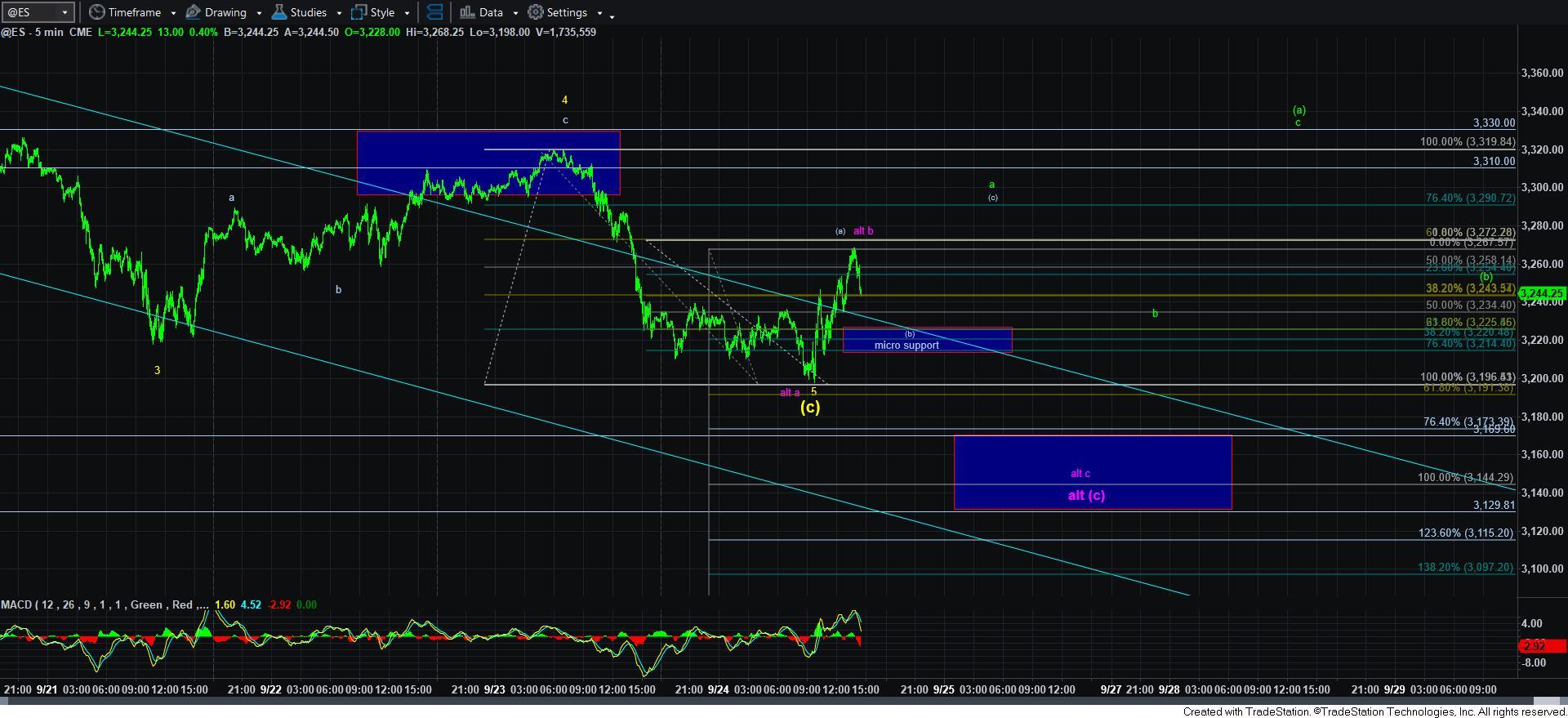Click the Style icon
Viewport: 1568px width, 718px height.
click(x=359, y=12)
